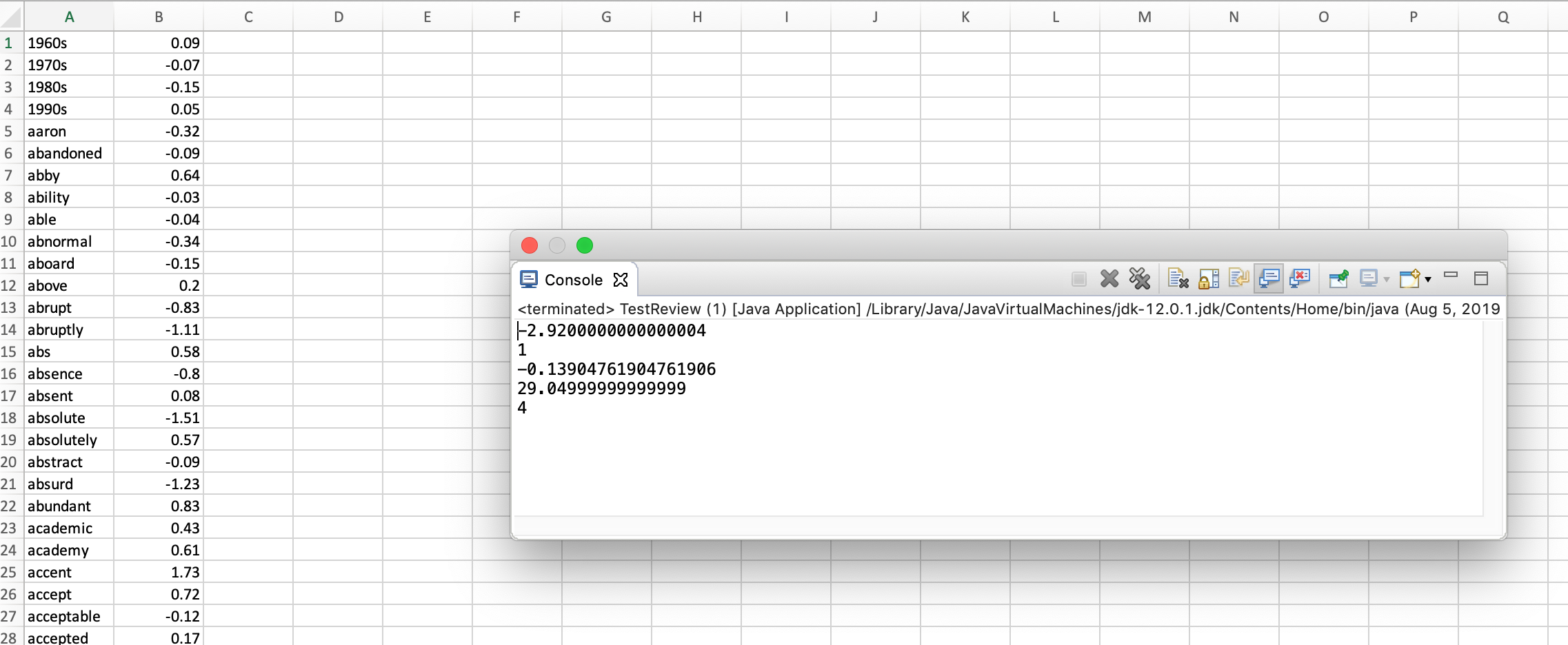Click value -1.11 in column B

click(159, 329)
